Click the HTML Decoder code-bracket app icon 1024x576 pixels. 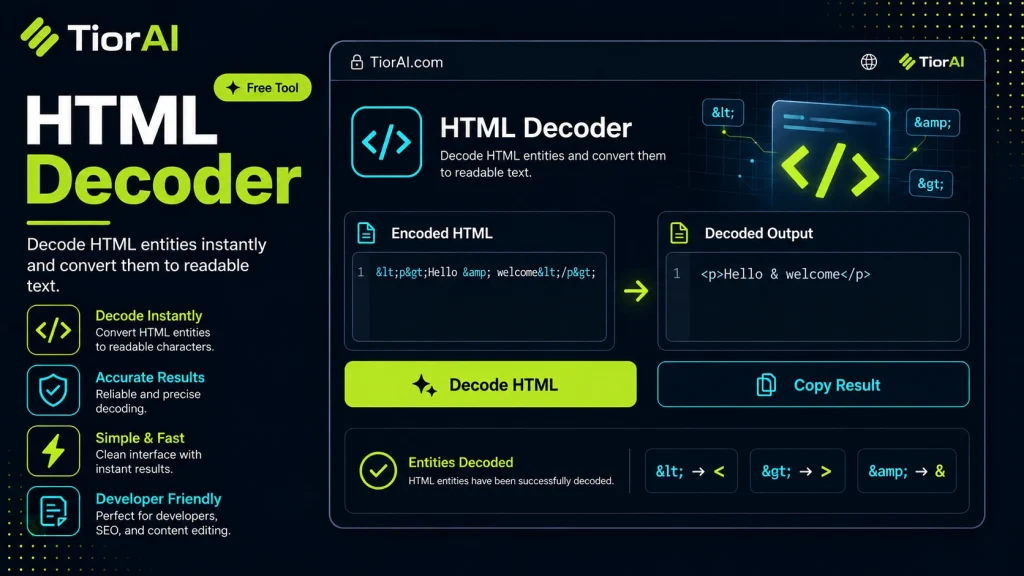click(x=387, y=142)
